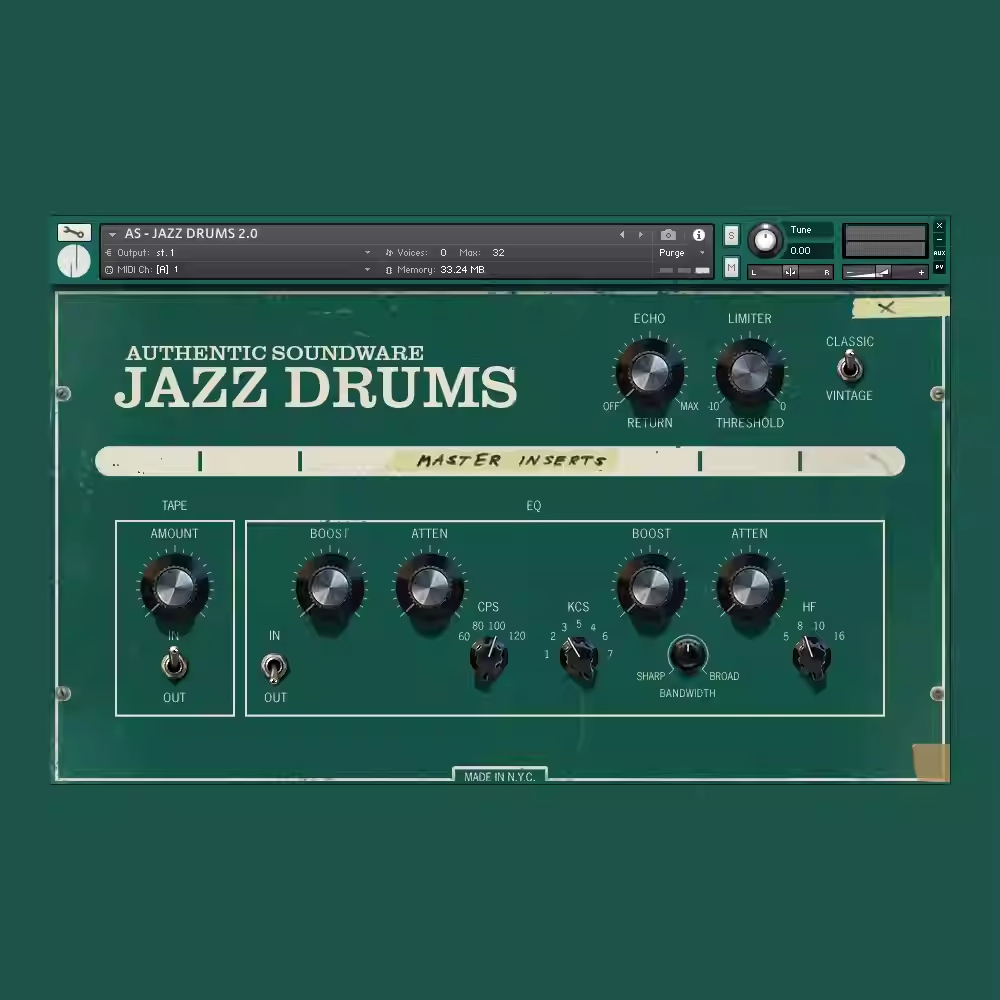
Task: Click the plus volume icon
Action: [x=921, y=272]
